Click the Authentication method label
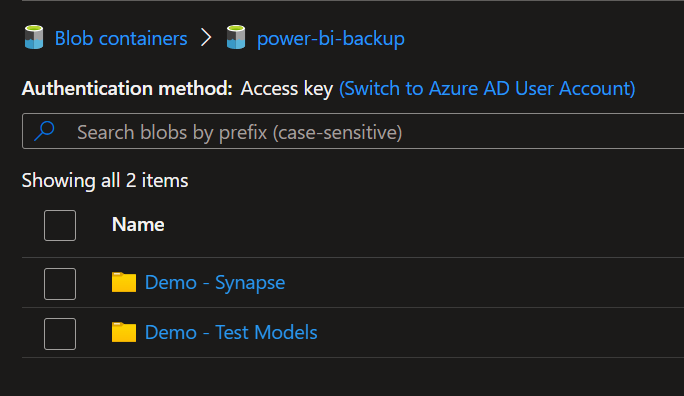This screenshot has height=396, width=684. (127, 89)
